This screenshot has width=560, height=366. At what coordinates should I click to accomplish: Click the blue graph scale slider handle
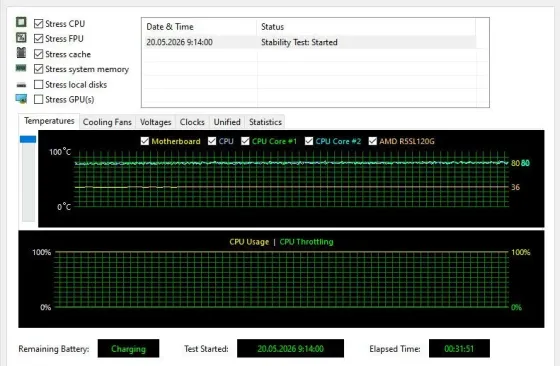pyautogui.click(x=28, y=139)
